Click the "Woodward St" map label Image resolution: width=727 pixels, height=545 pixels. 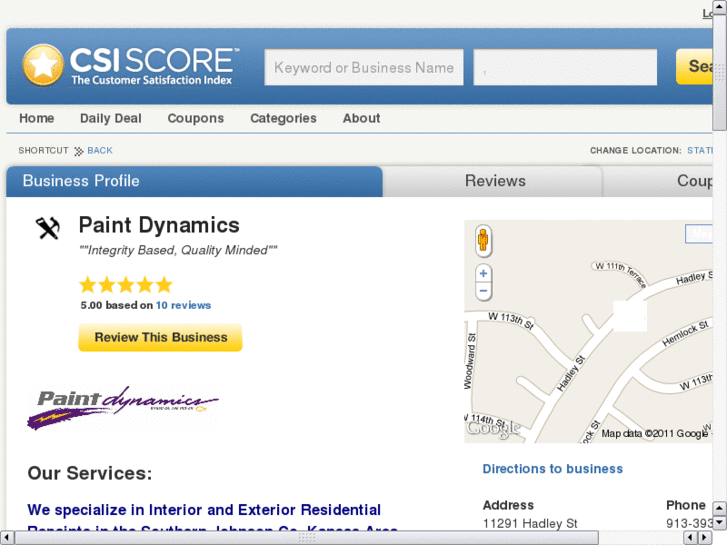point(470,361)
